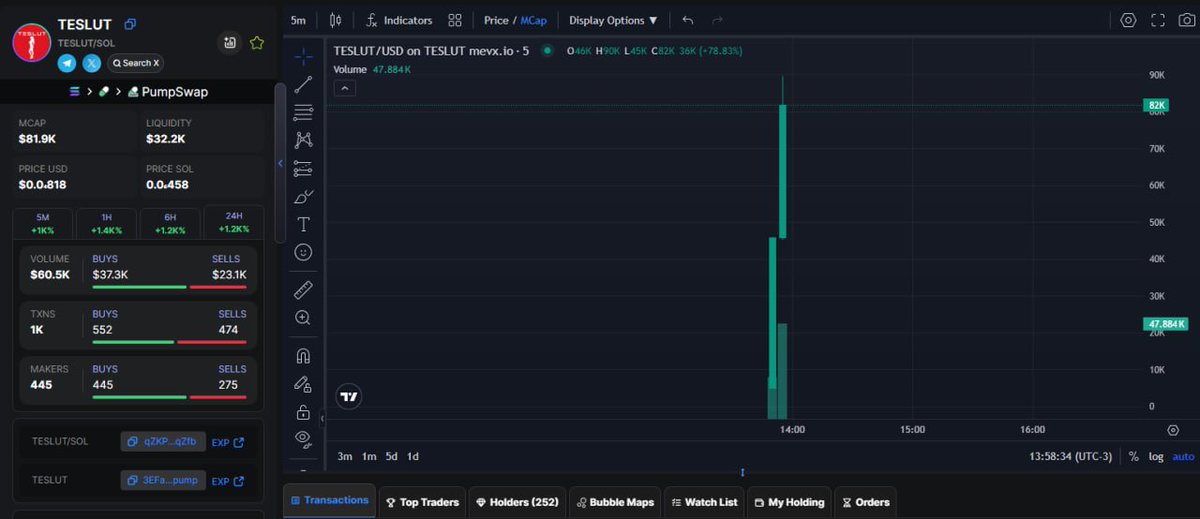Select the 1H stats period
Screen dimensions: 1200x519
click(x=105, y=224)
